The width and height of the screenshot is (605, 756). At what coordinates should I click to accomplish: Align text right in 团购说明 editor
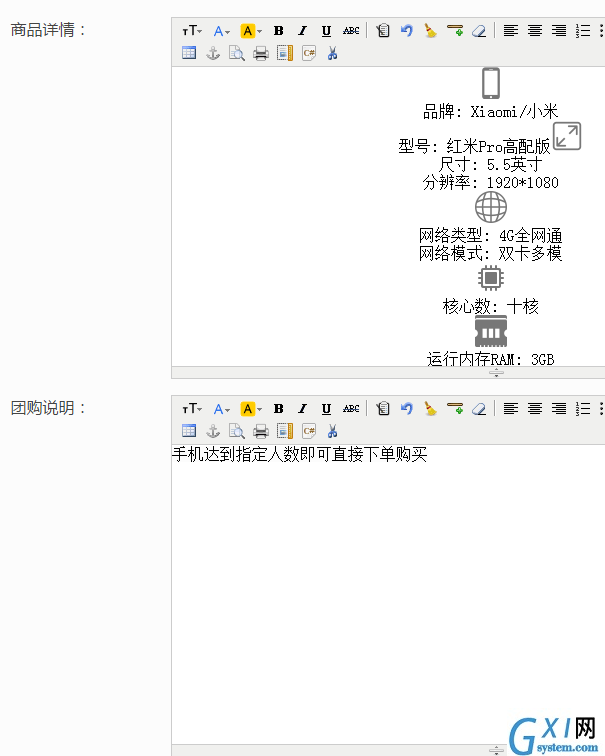(x=559, y=409)
